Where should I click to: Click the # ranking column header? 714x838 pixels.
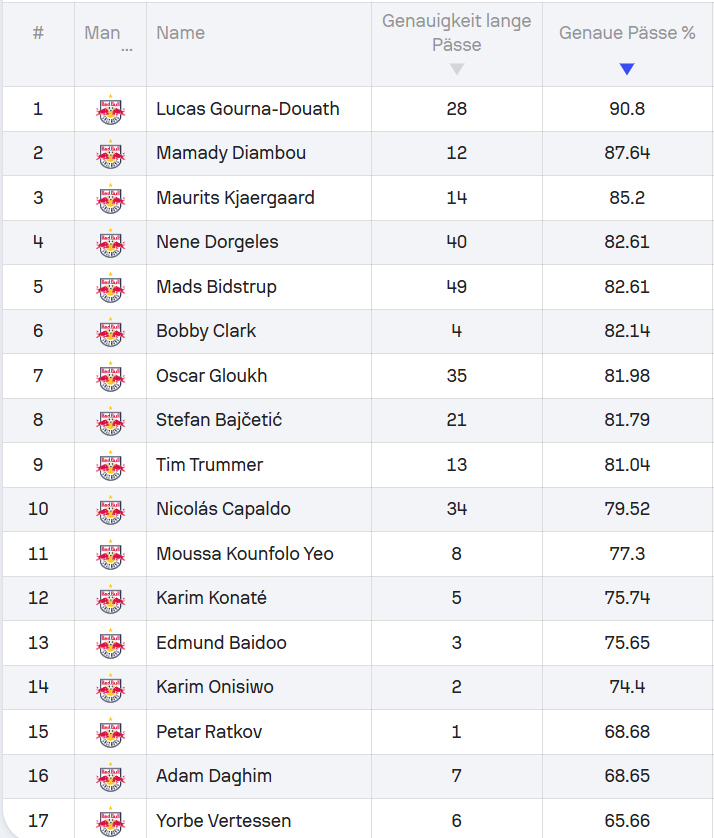[x=38, y=33]
